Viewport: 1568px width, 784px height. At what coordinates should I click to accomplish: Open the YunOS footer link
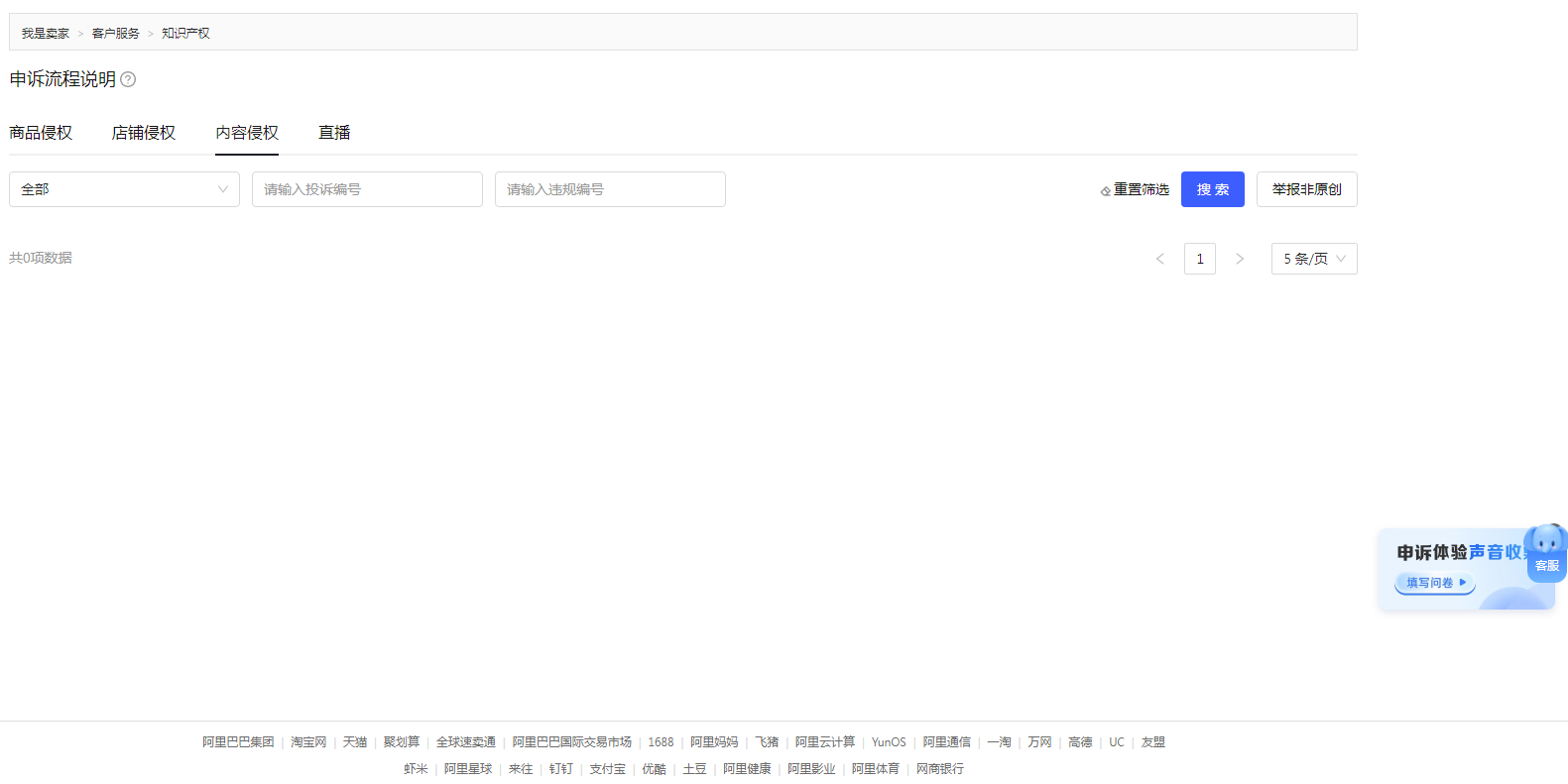click(x=889, y=742)
